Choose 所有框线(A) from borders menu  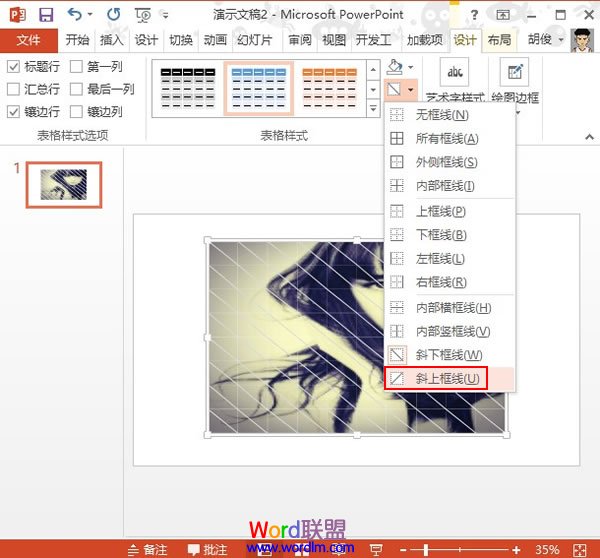tap(450, 138)
